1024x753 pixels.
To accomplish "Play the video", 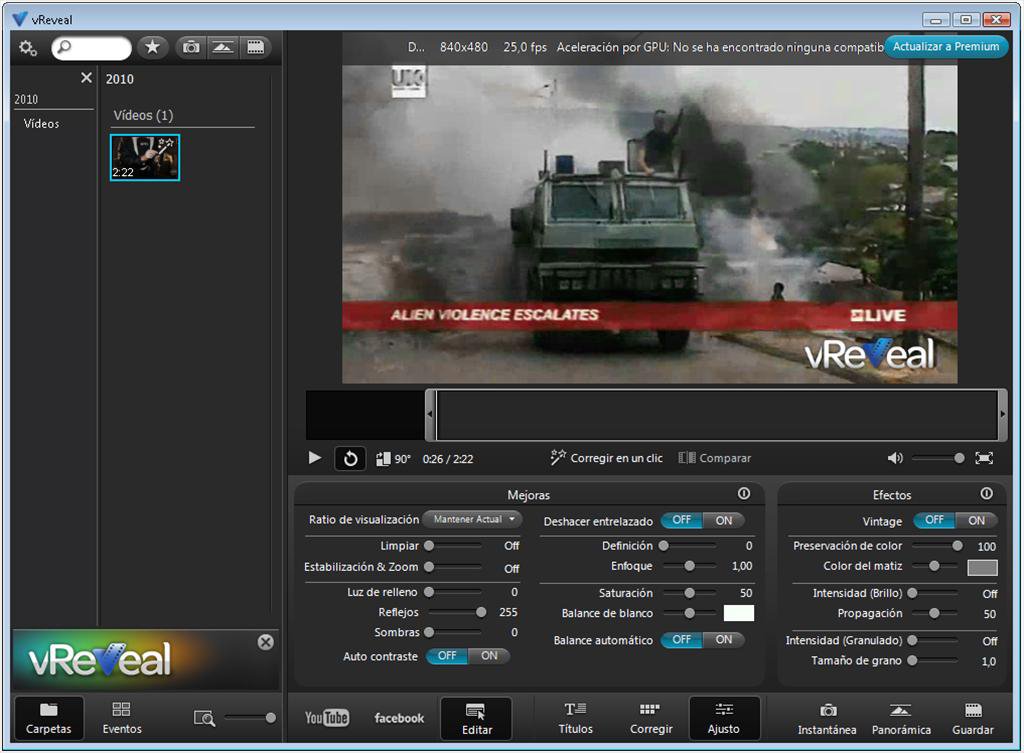I will tap(315, 458).
